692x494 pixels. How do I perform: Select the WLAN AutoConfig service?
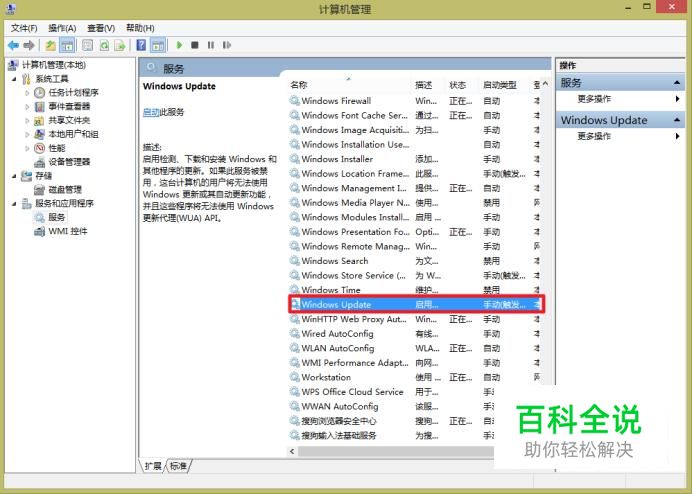(x=414, y=348)
